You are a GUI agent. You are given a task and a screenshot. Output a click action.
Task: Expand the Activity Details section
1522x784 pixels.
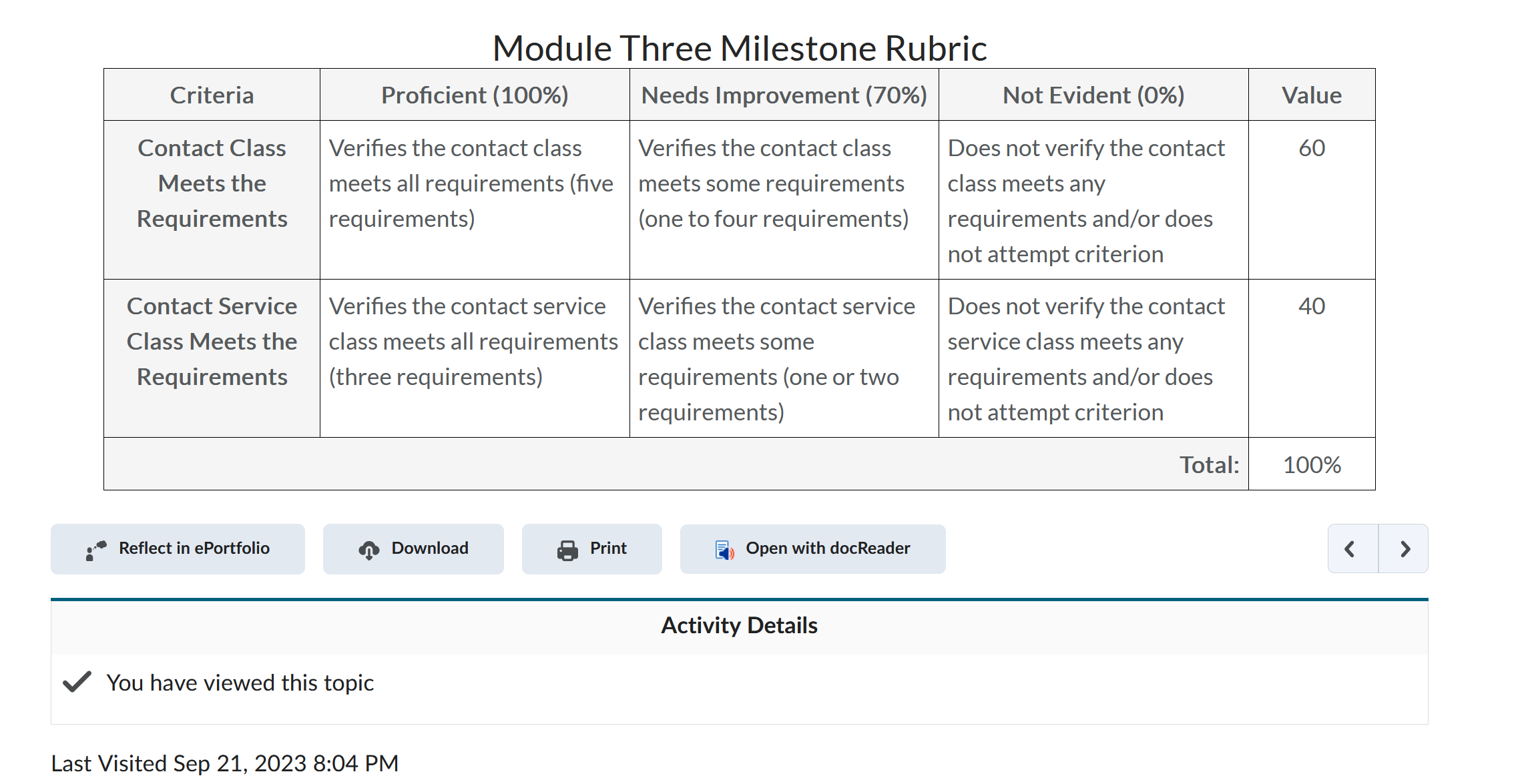point(738,625)
